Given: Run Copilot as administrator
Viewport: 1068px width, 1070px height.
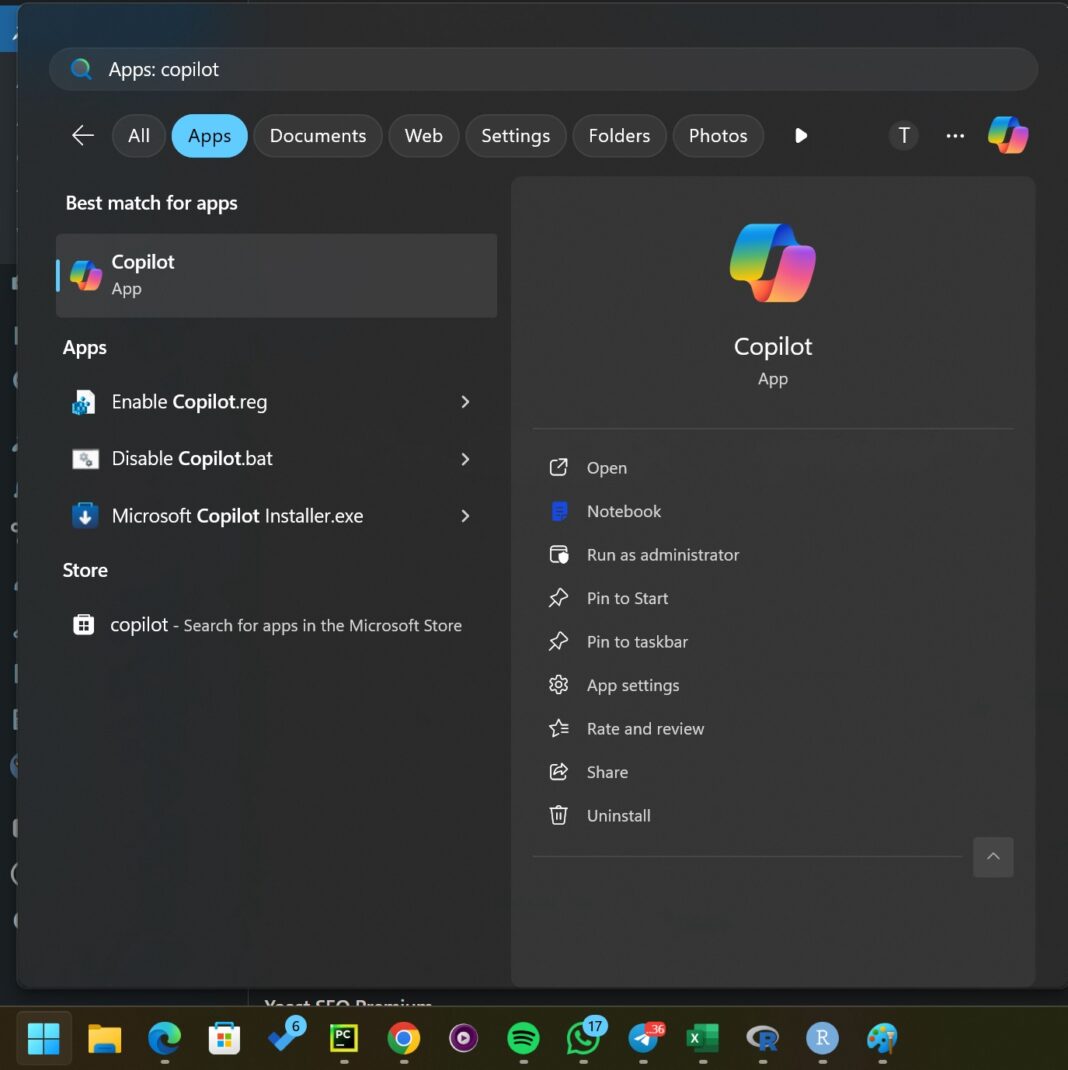Looking at the screenshot, I should coord(662,554).
